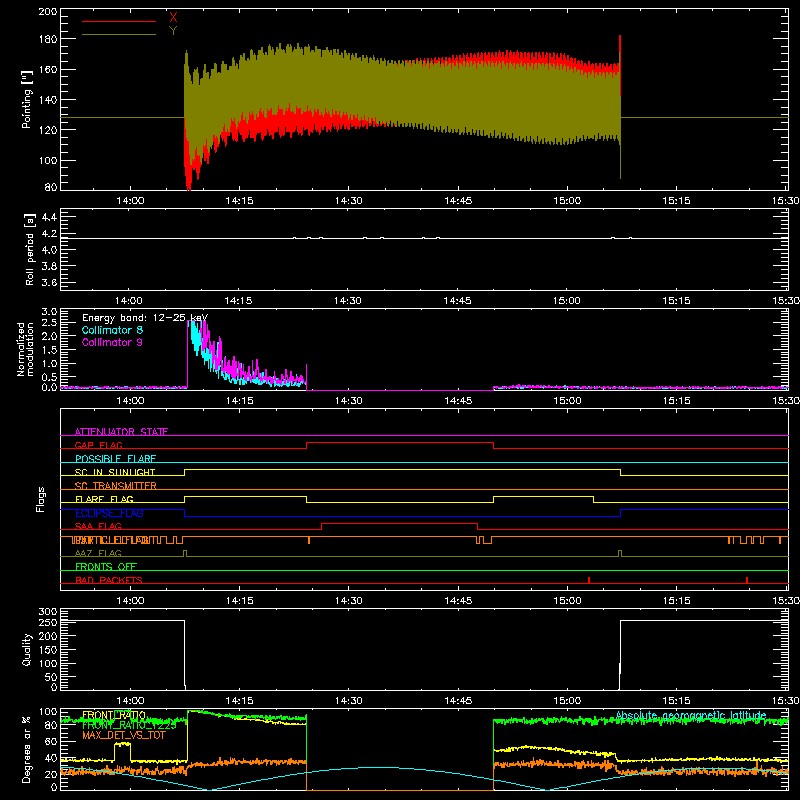800x800 pixels.
Task: Click the 180 tick on the Pointing axis
Action: [x=47, y=39]
